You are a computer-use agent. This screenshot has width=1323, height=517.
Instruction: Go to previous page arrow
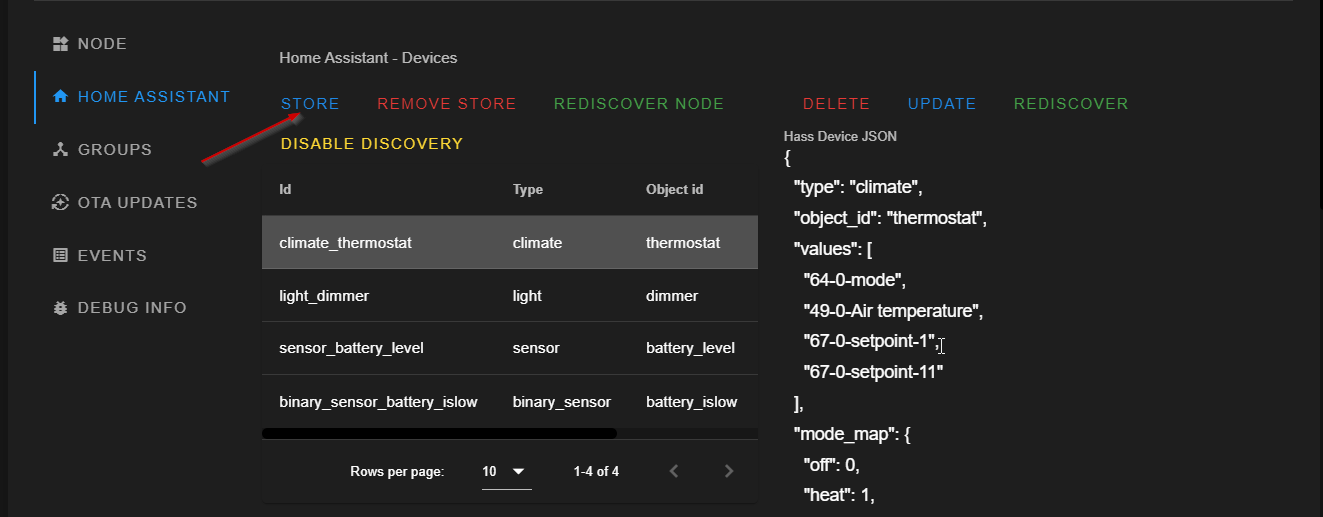coord(674,471)
